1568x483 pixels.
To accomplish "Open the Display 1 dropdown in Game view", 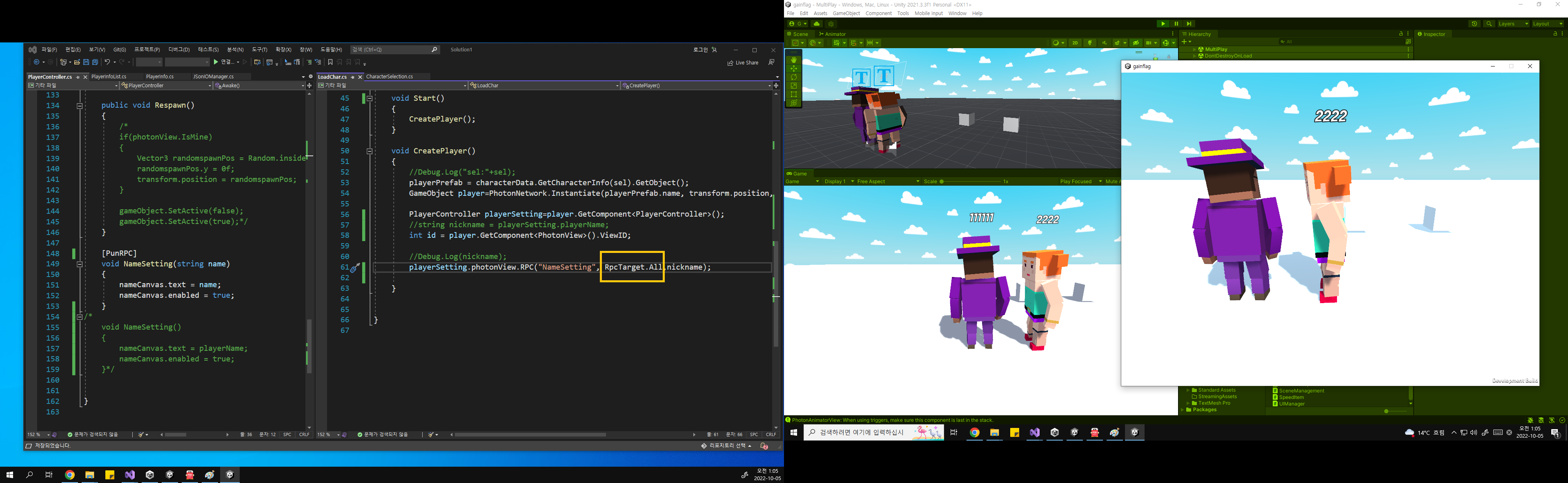I will (x=839, y=181).
